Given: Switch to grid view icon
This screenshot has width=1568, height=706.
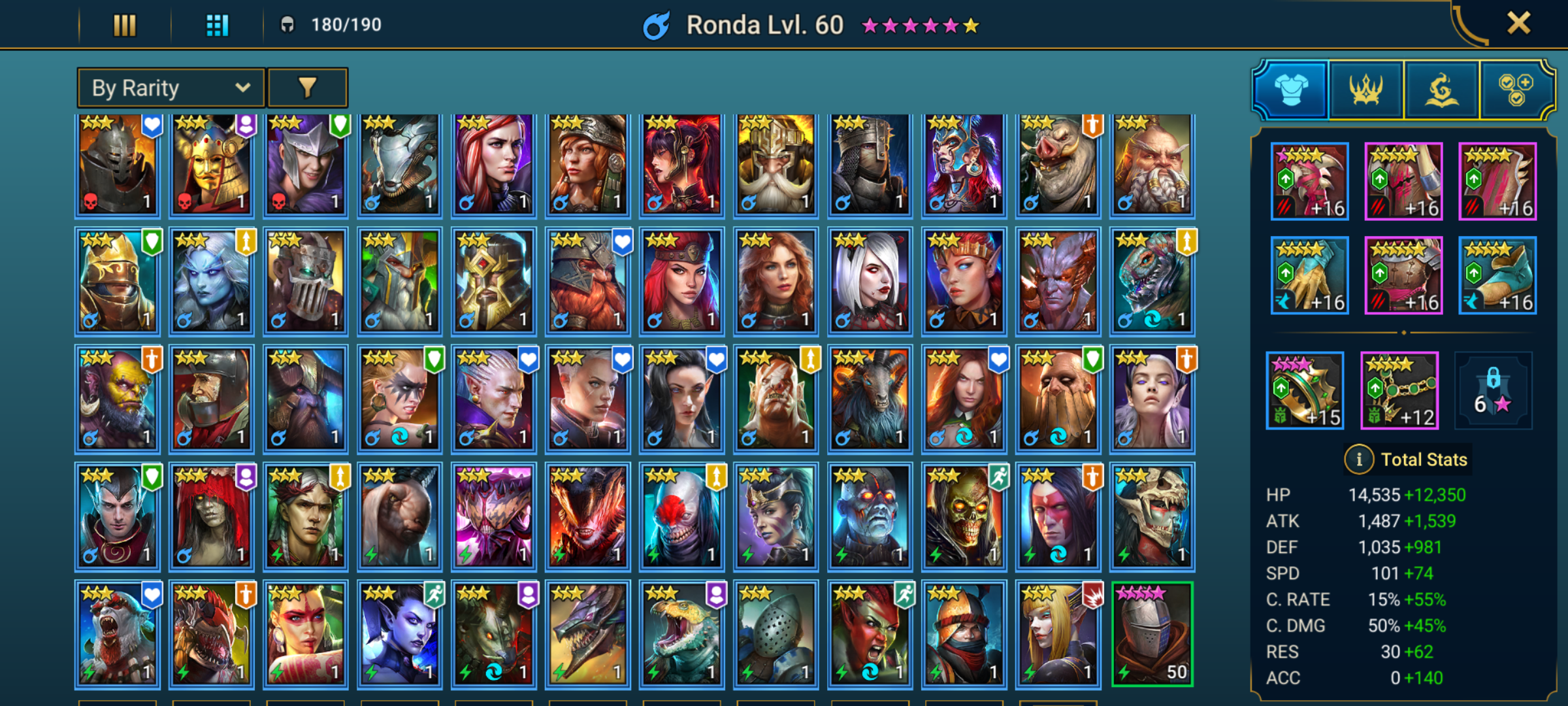Looking at the screenshot, I should point(217,25).
